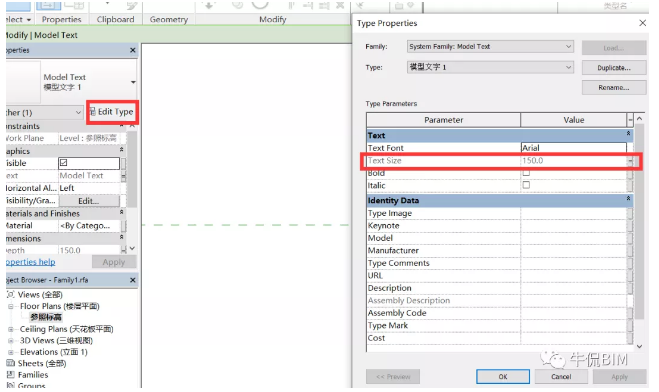The height and width of the screenshot is (392, 659).
Task: Toggle the Bold checkbox
Action: point(526,173)
